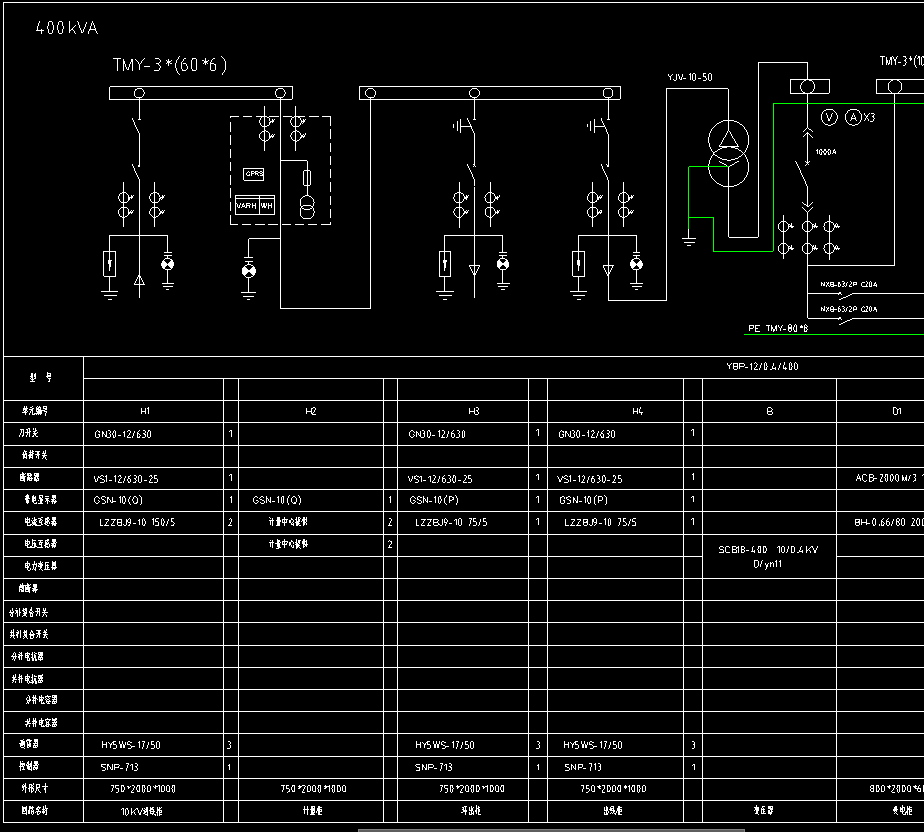Click the GPRS module box

coord(254,174)
